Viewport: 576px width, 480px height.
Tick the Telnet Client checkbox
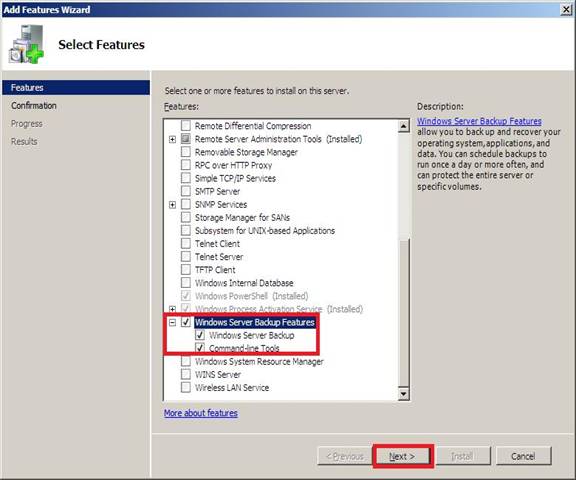186,243
